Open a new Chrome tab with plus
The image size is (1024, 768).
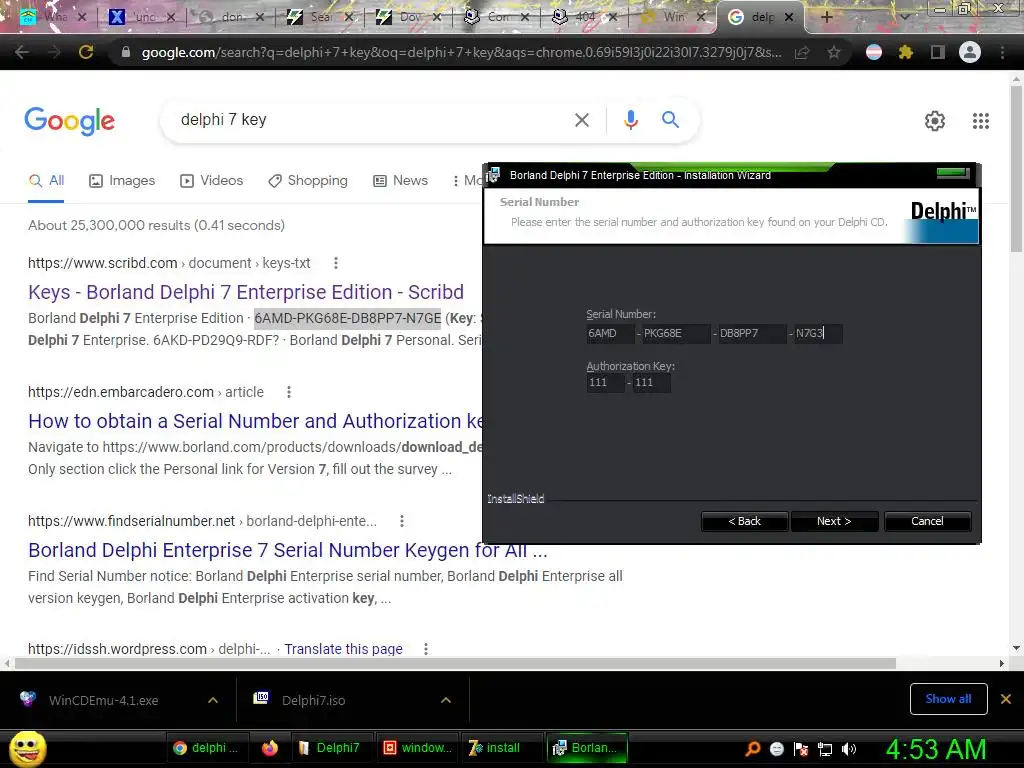point(826,17)
